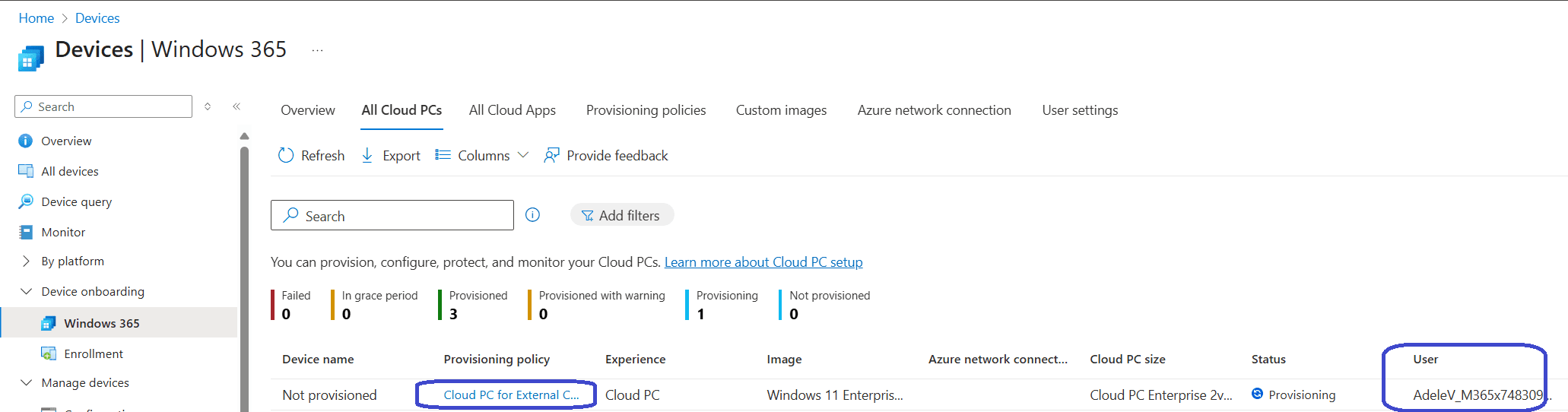Collapse the sidebar with the double-chevron
1568x412 pixels.
(236, 106)
